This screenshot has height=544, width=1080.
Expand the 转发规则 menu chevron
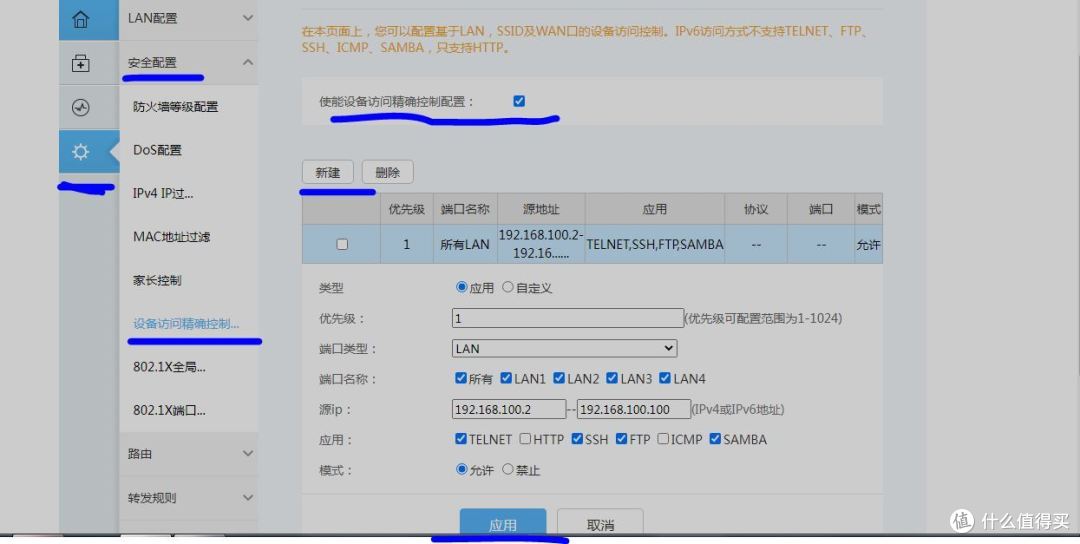click(x=248, y=497)
